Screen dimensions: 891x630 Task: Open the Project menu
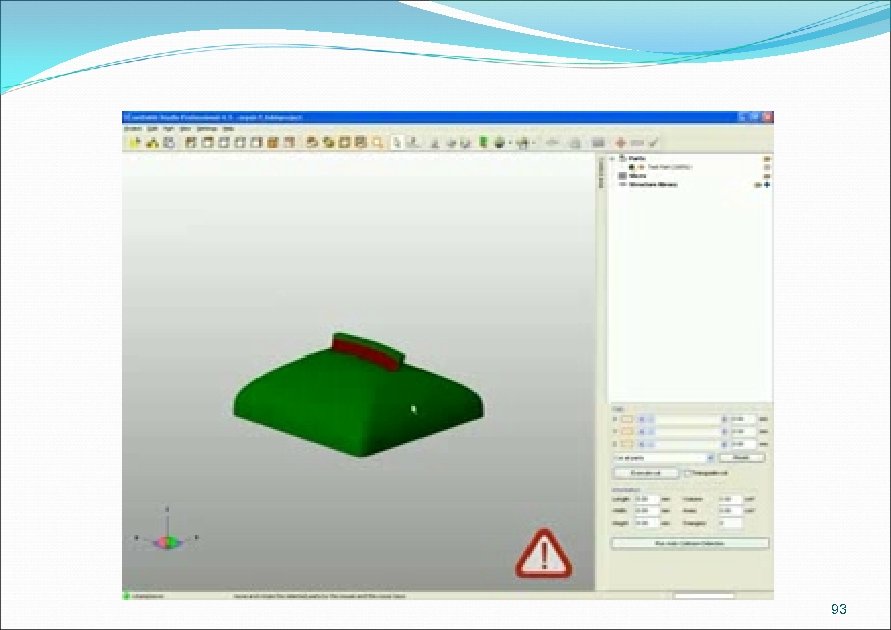point(132,129)
